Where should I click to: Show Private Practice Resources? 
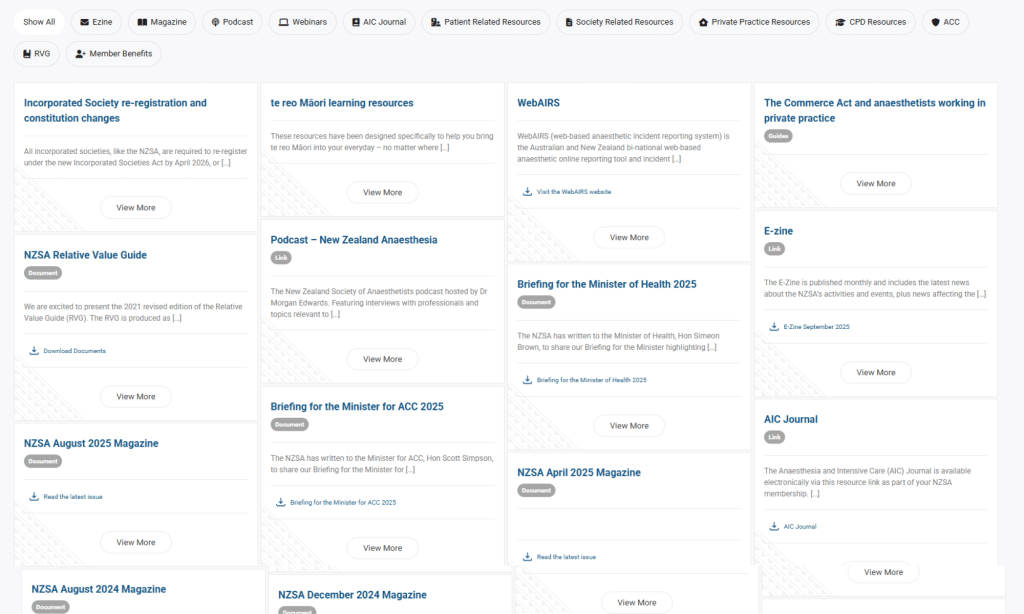click(x=754, y=22)
